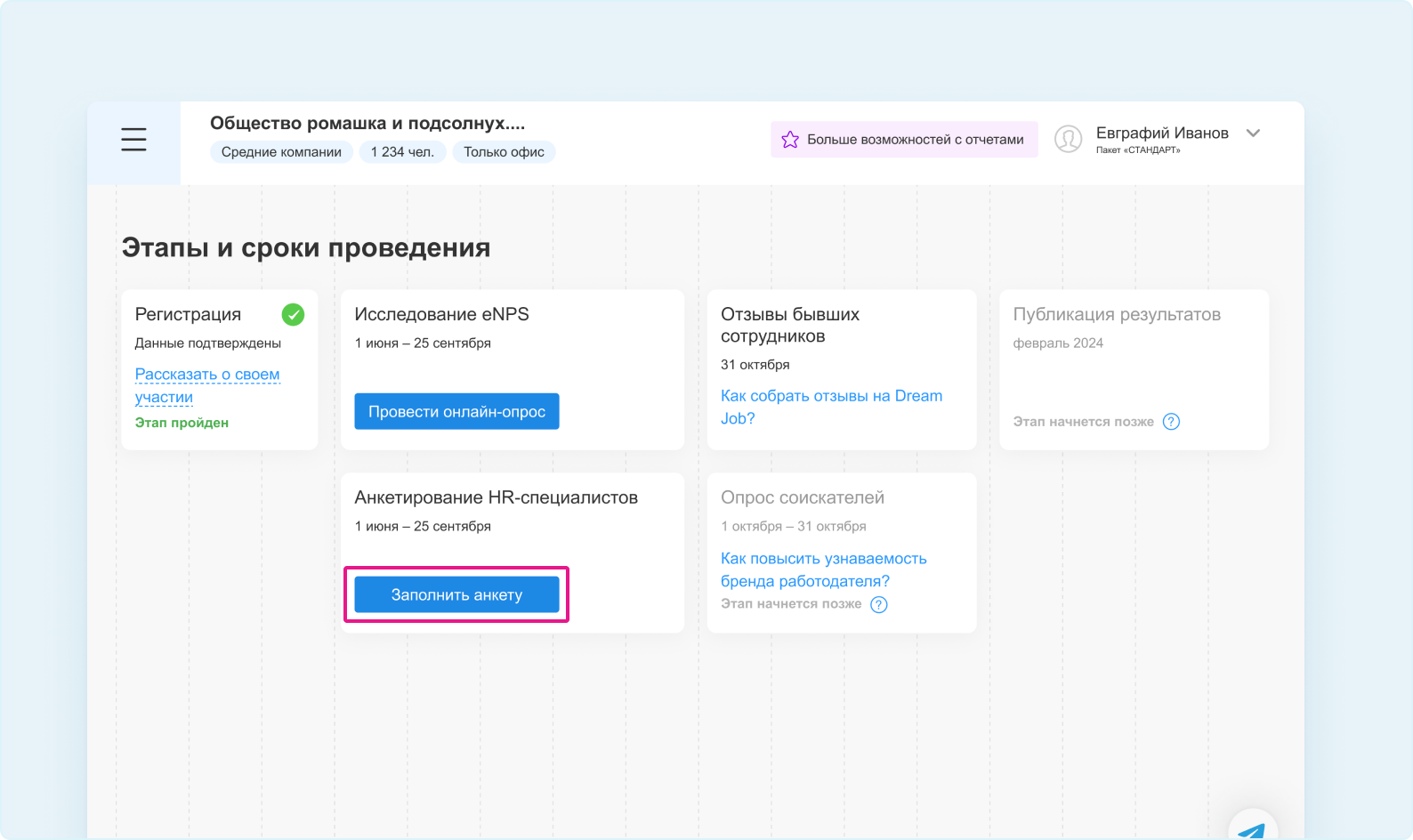The width and height of the screenshot is (1413, 840).
Task: Click Исследование eNPS card title
Action: pos(441,314)
